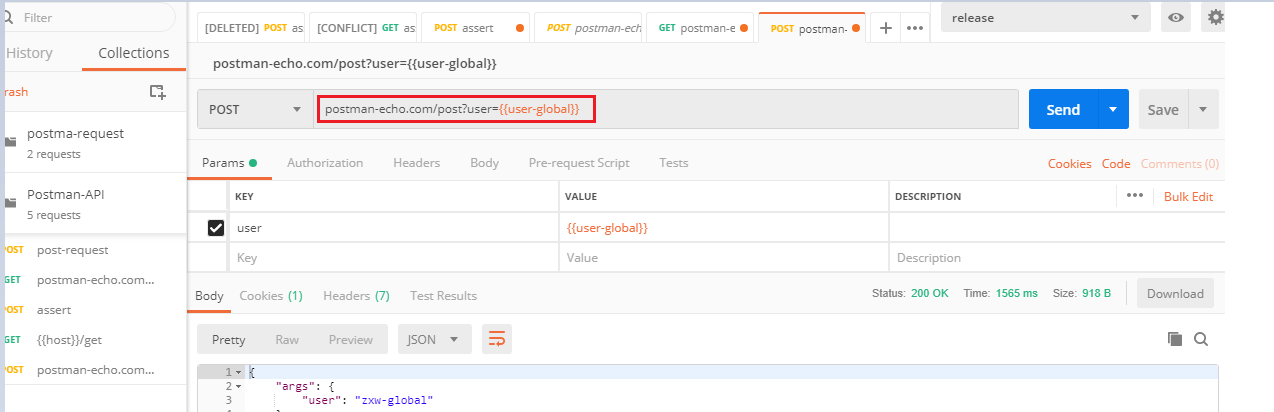Open the JSON format dropdown
The width and height of the screenshot is (1274, 412).
(x=435, y=339)
